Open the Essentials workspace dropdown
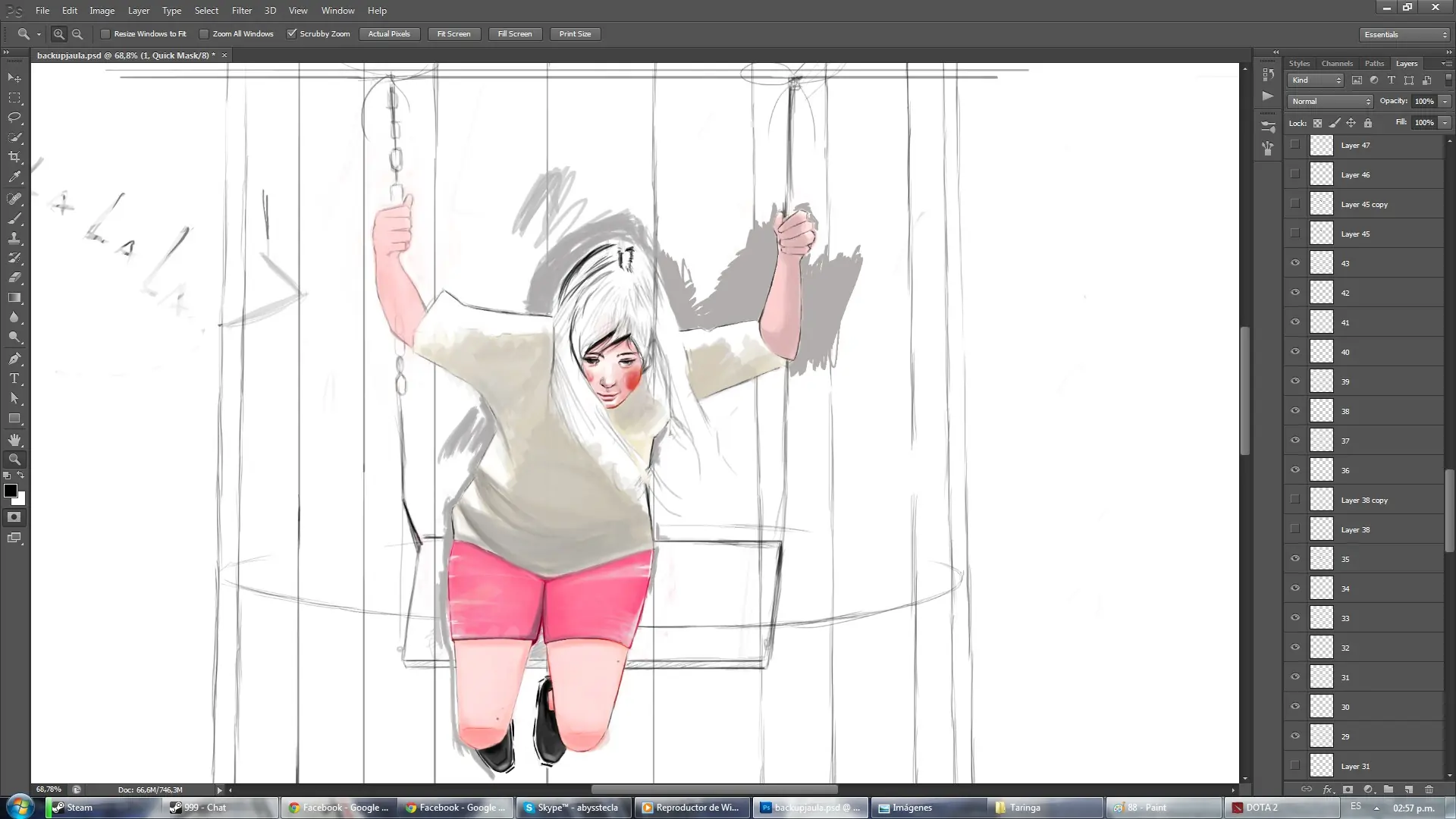This screenshot has height=819, width=1456. point(1405,35)
